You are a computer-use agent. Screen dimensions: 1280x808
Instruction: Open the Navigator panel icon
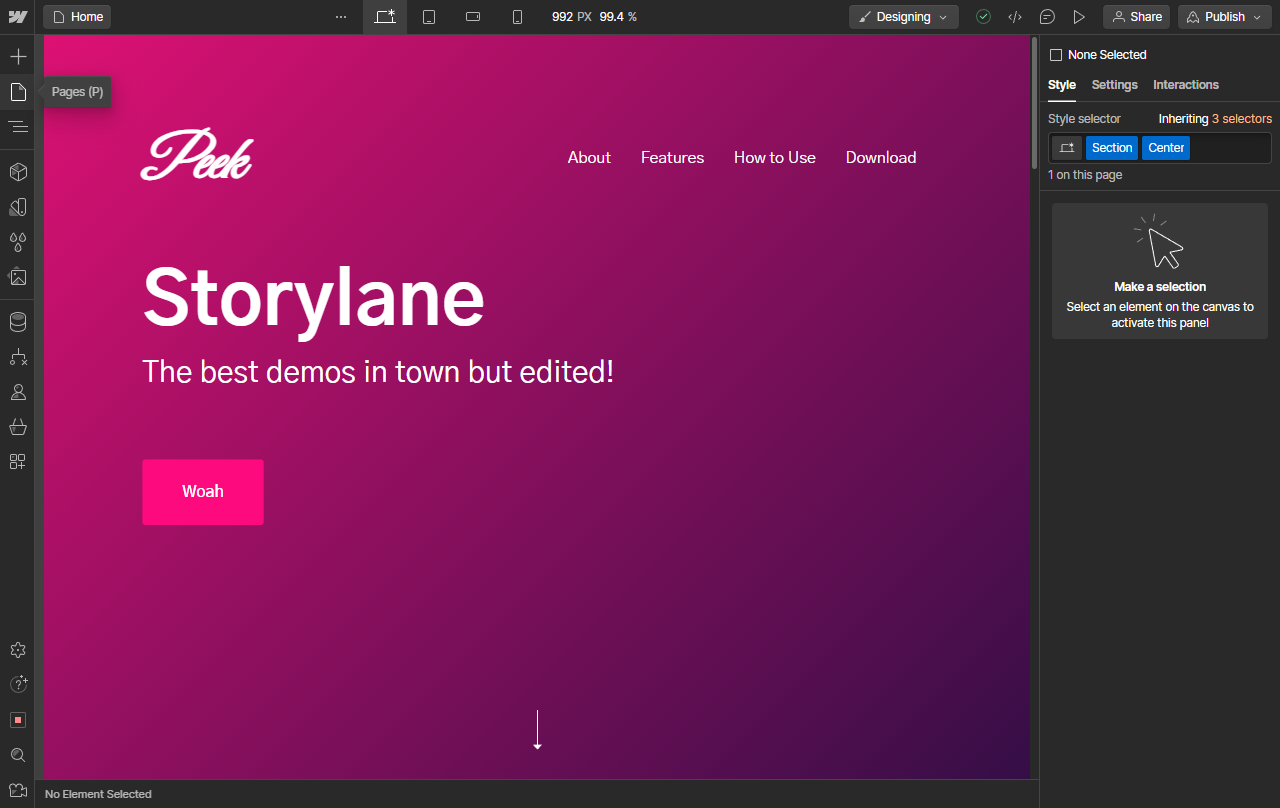[18, 127]
